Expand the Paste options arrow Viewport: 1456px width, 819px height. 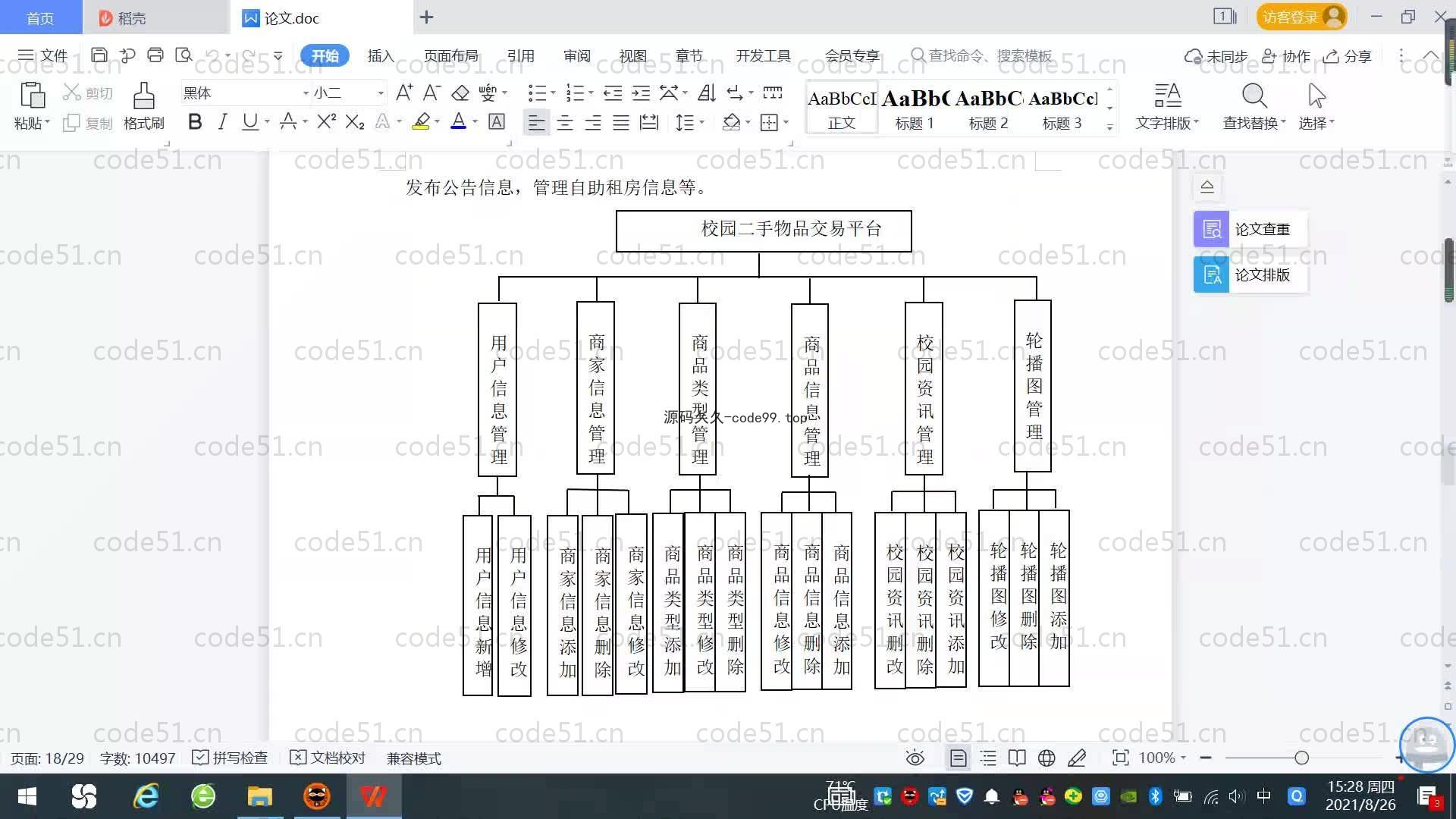pos(47,122)
